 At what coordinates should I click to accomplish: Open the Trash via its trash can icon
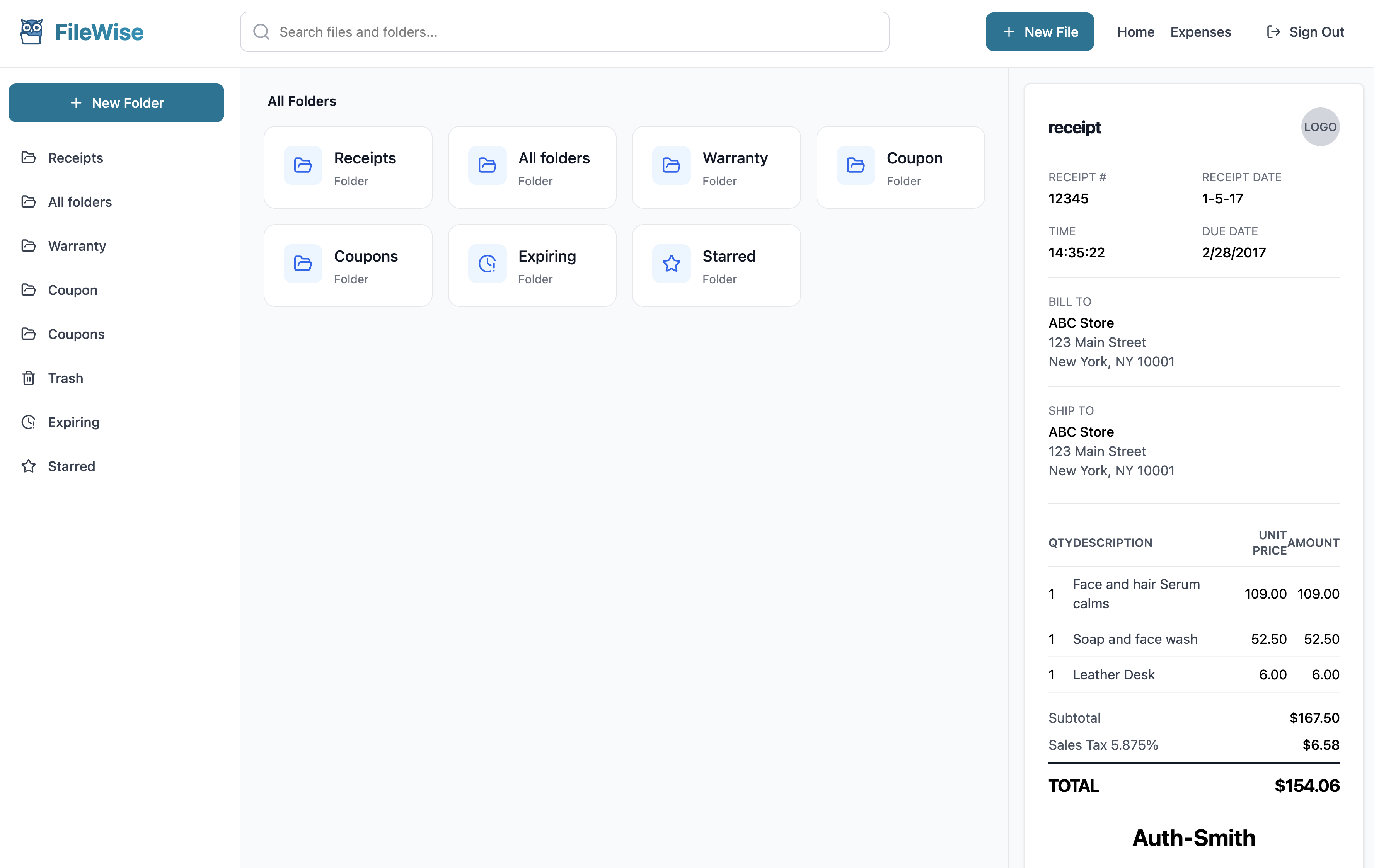[29, 378]
